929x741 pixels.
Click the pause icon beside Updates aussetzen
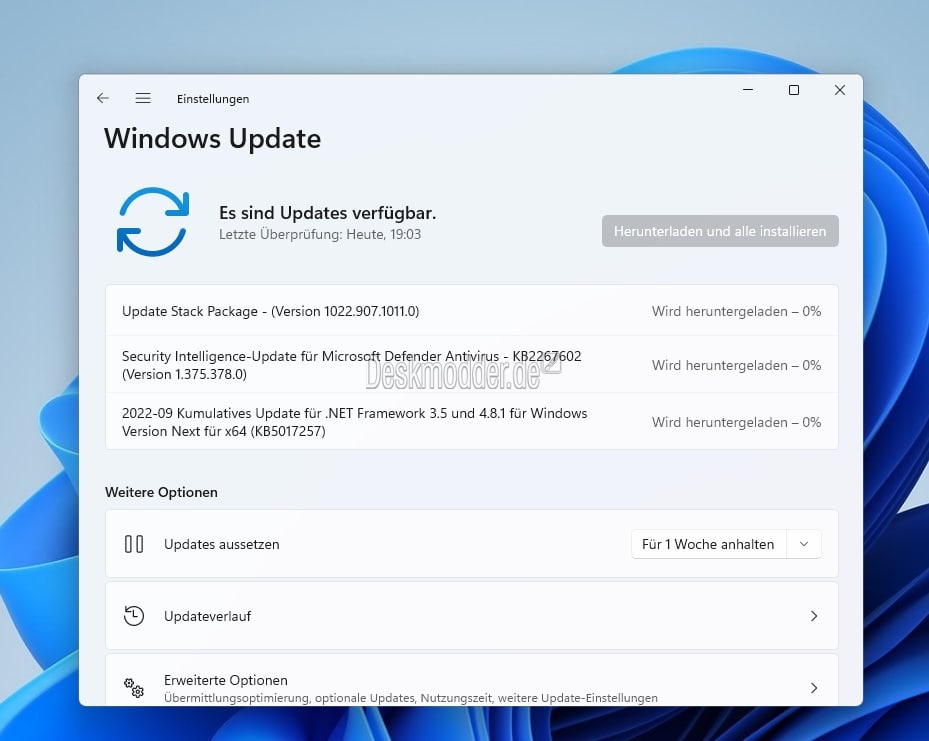coord(134,544)
